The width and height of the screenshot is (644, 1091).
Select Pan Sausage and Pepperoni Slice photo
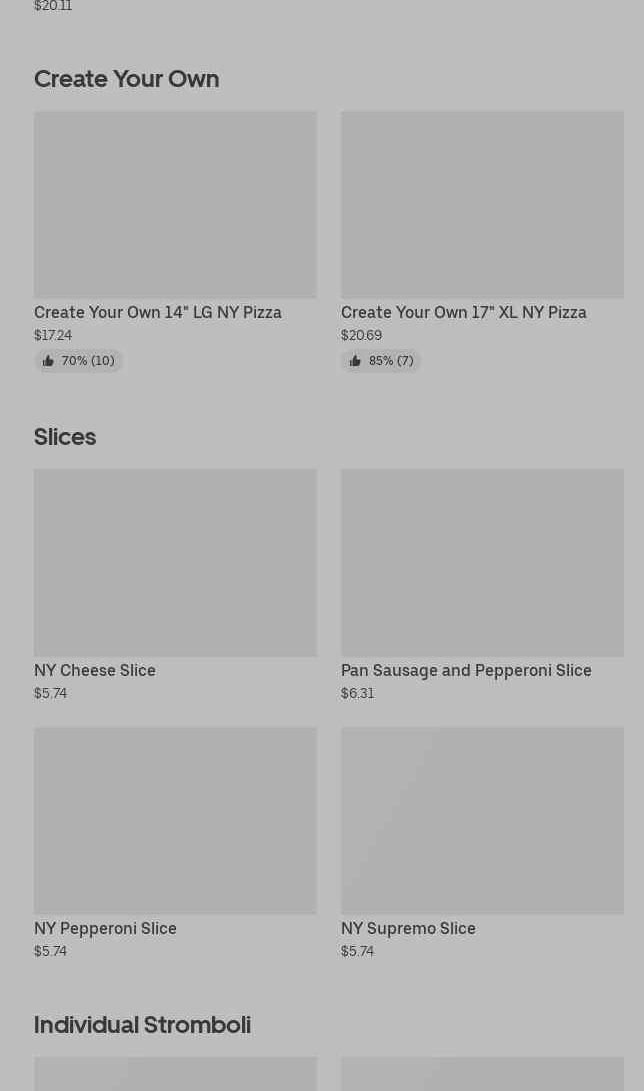click(x=482, y=562)
